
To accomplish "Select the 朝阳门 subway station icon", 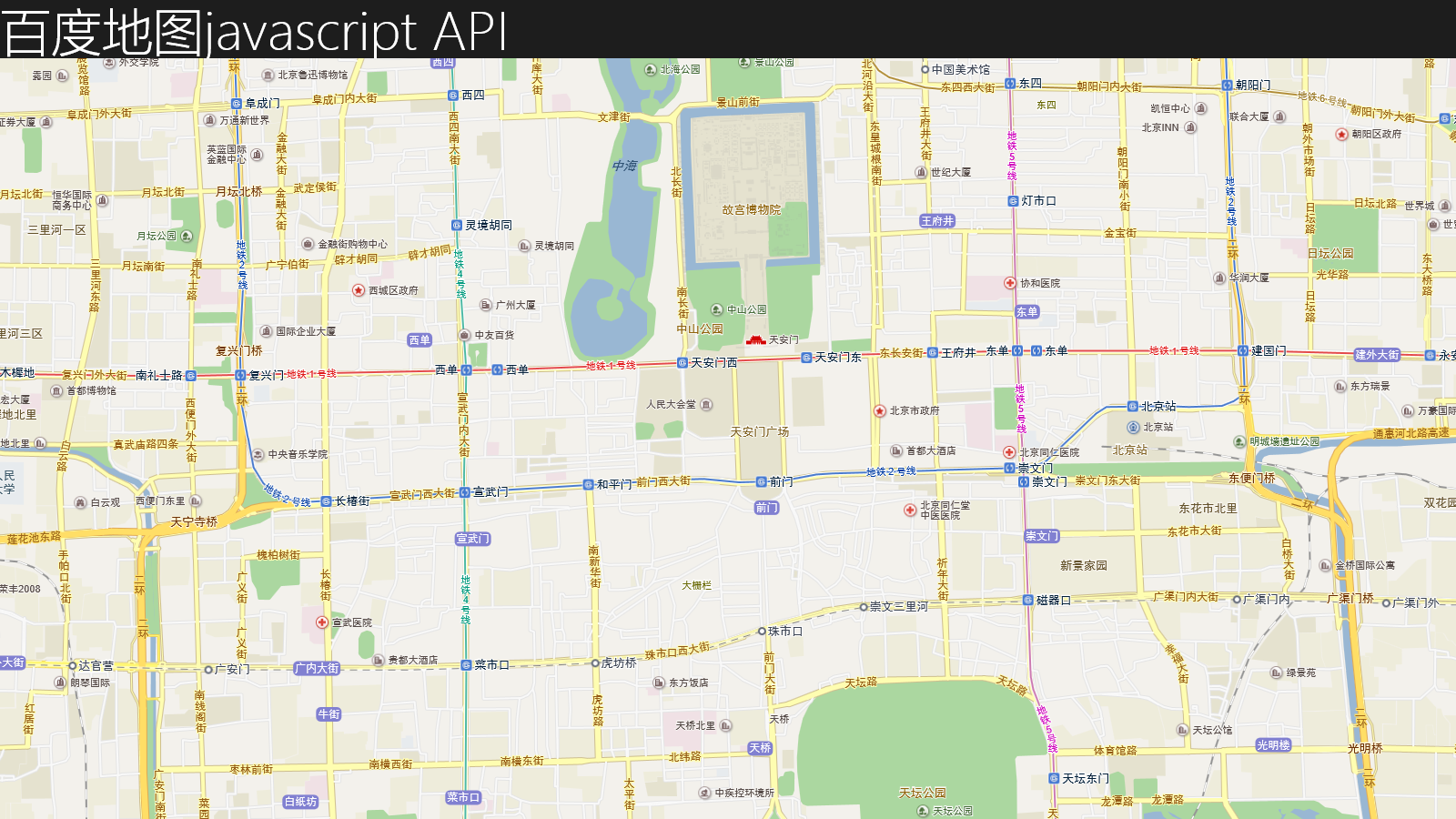I will pyautogui.click(x=1228, y=85).
